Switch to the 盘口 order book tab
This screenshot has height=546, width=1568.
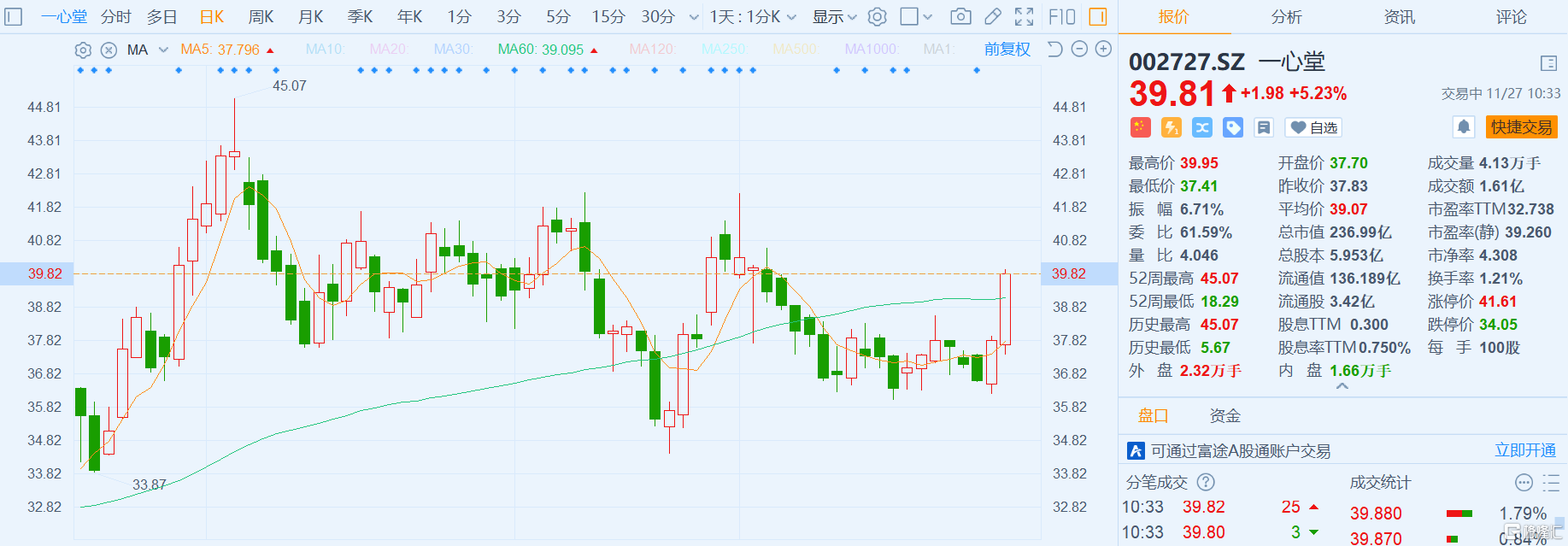click(x=1153, y=416)
